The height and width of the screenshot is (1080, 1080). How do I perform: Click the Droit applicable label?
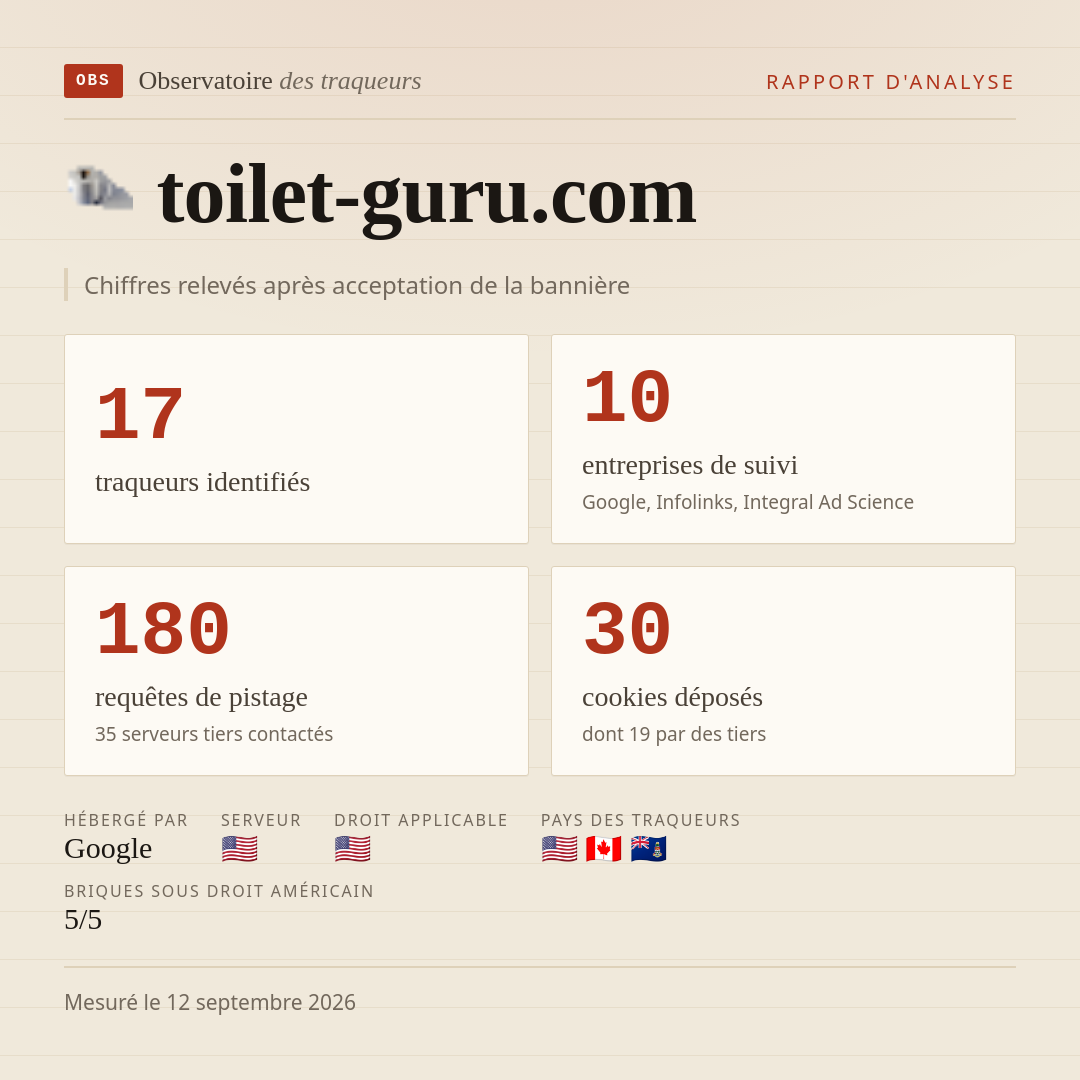coord(421,820)
